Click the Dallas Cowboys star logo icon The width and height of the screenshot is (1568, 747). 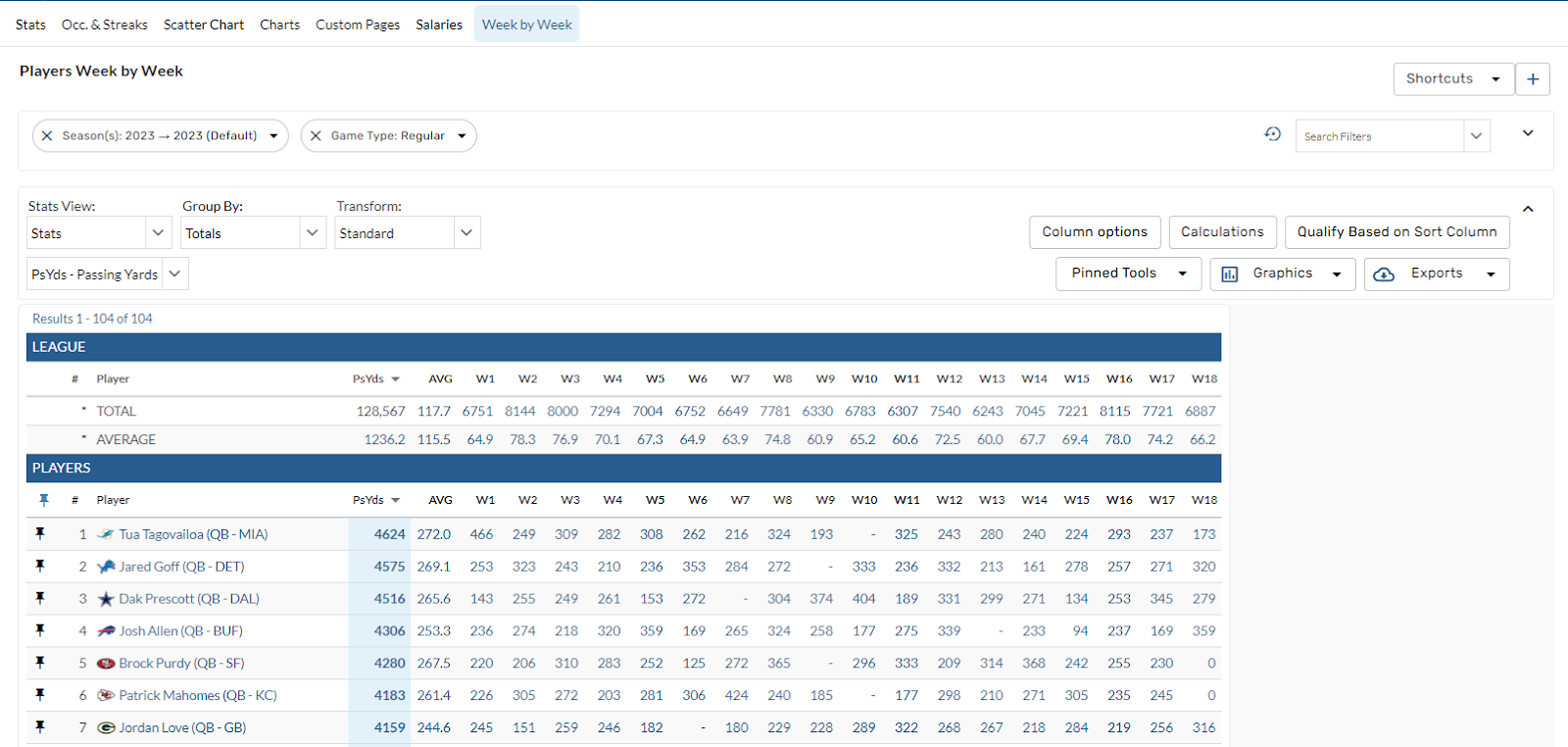(106, 599)
